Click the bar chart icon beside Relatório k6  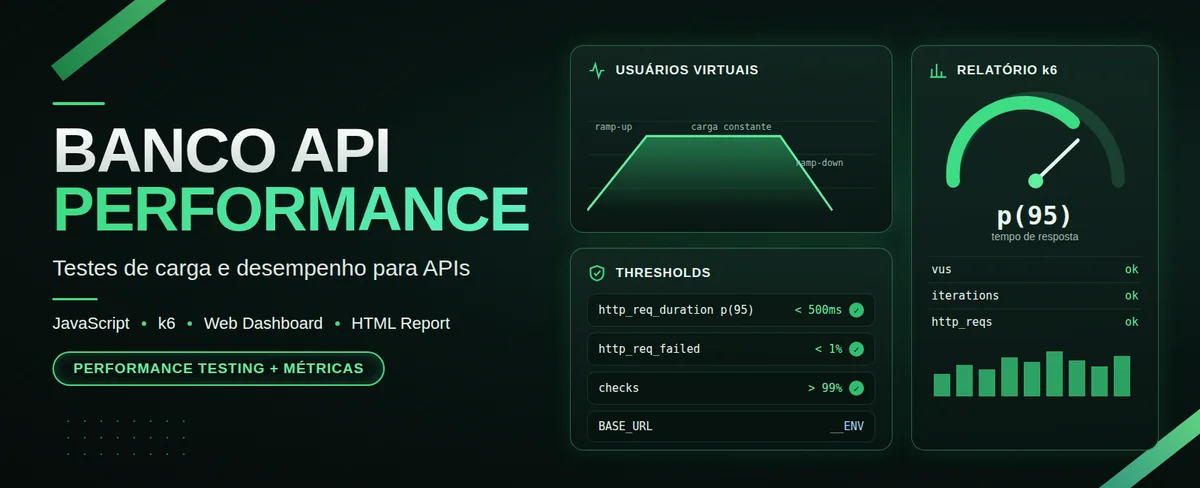(x=938, y=71)
